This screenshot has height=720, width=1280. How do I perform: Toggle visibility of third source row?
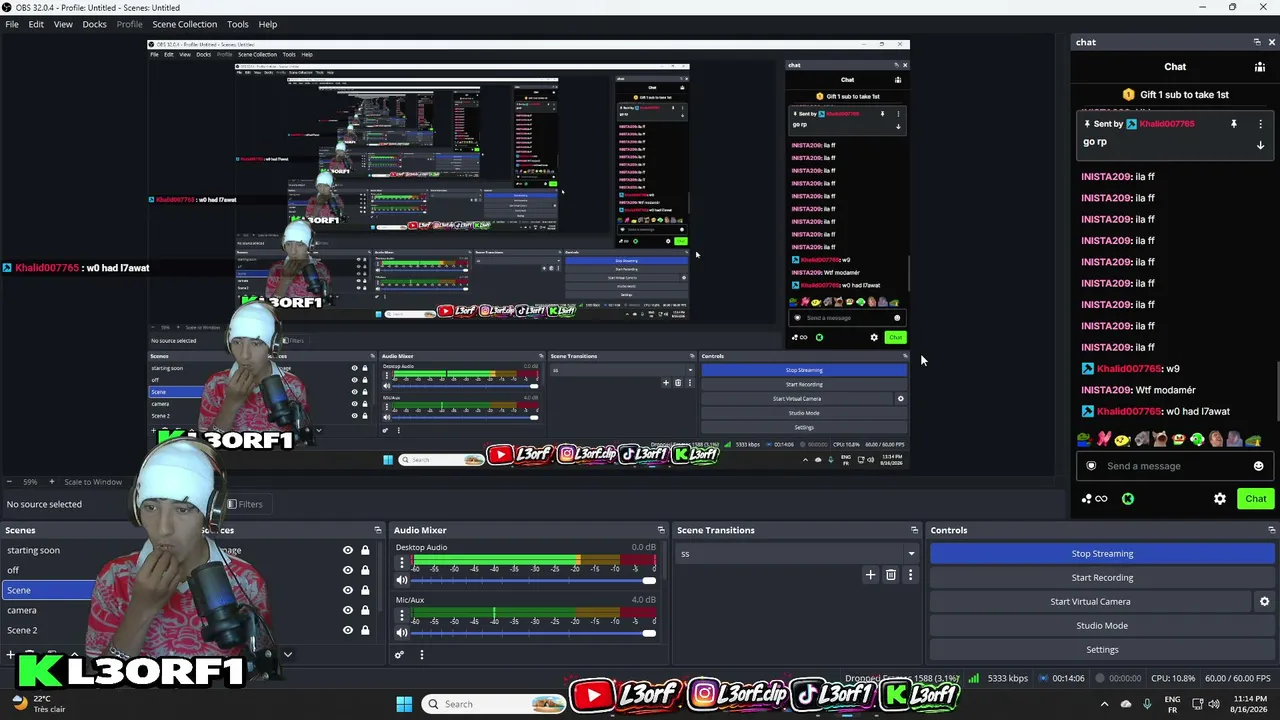tap(348, 590)
